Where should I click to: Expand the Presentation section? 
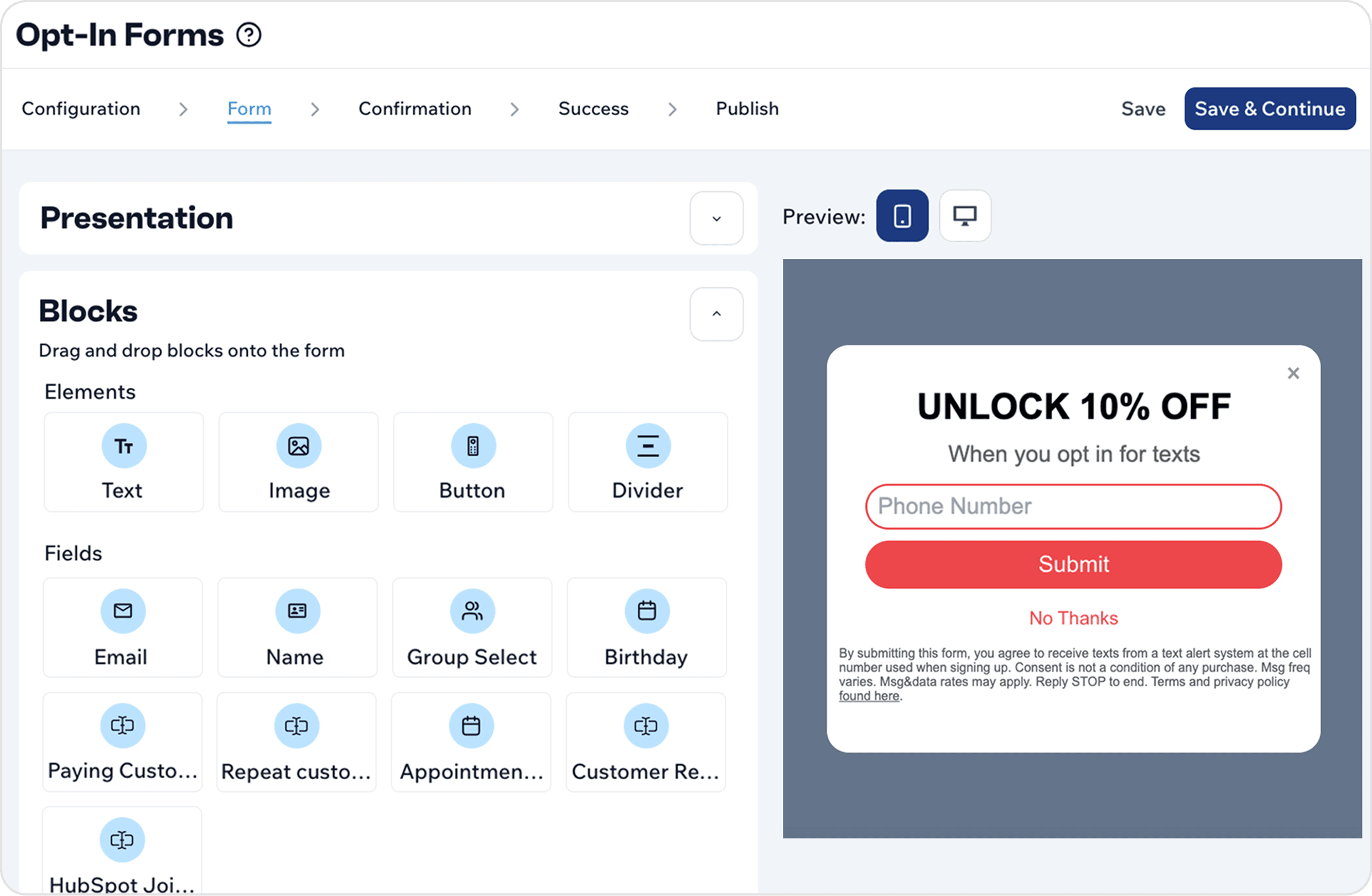(x=716, y=219)
